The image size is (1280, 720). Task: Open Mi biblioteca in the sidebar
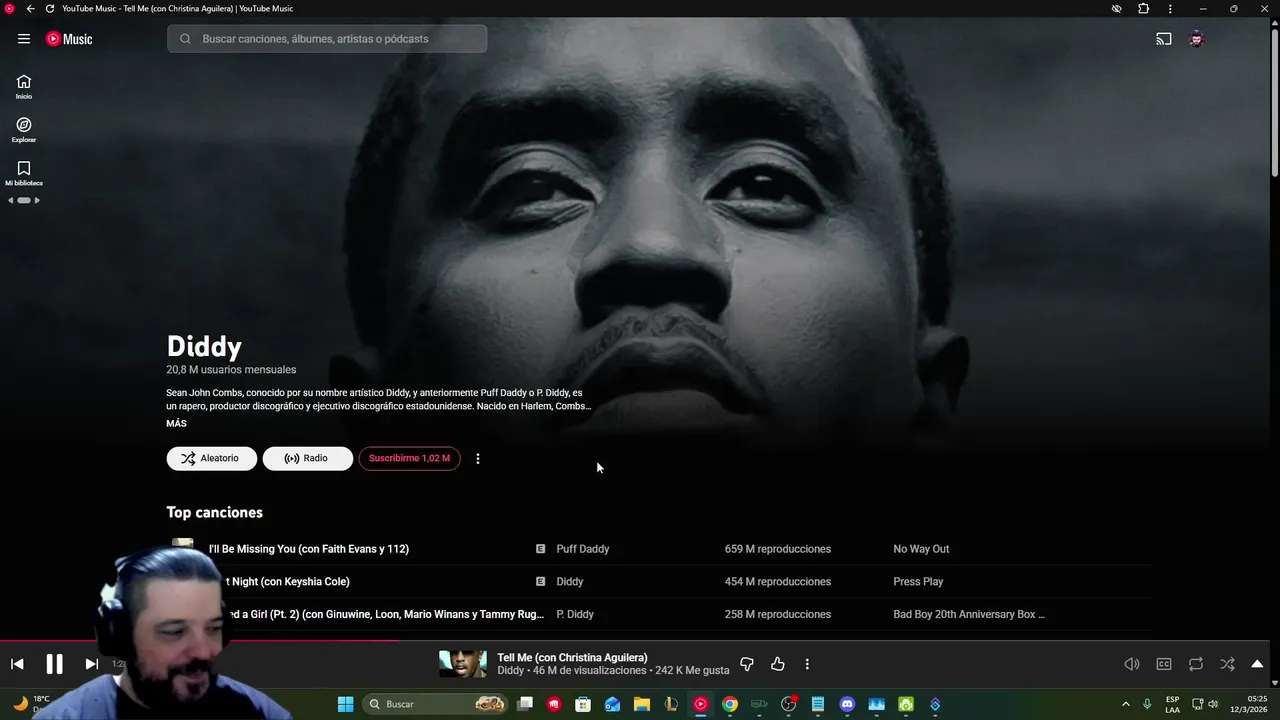coord(24,174)
